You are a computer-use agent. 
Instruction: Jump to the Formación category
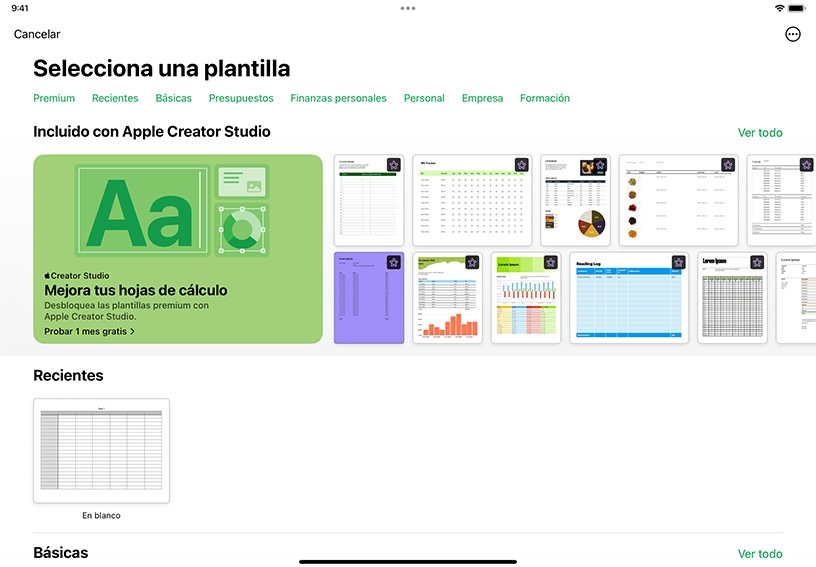coord(545,98)
